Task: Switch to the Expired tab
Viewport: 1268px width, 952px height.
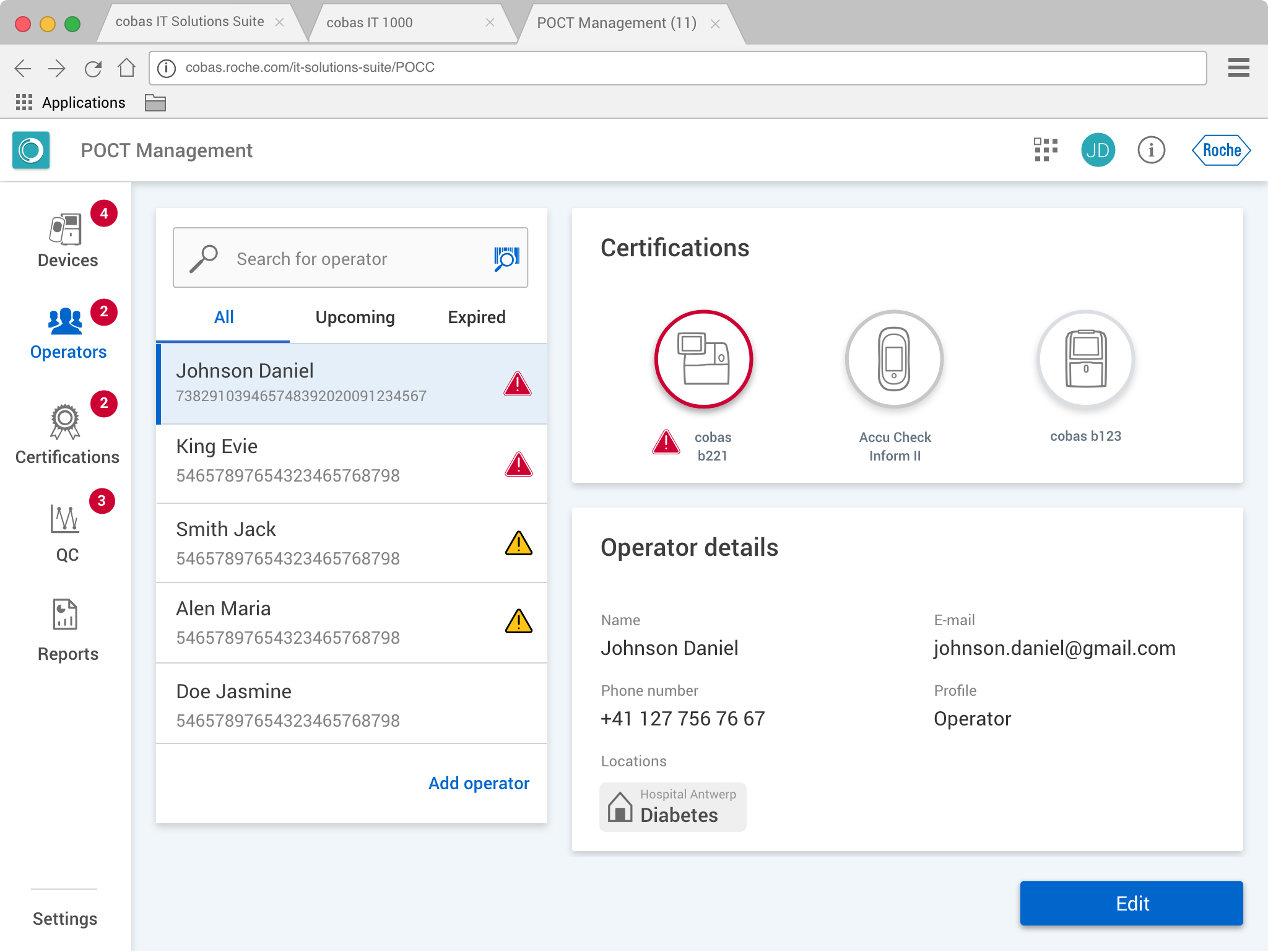Action: (476, 317)
